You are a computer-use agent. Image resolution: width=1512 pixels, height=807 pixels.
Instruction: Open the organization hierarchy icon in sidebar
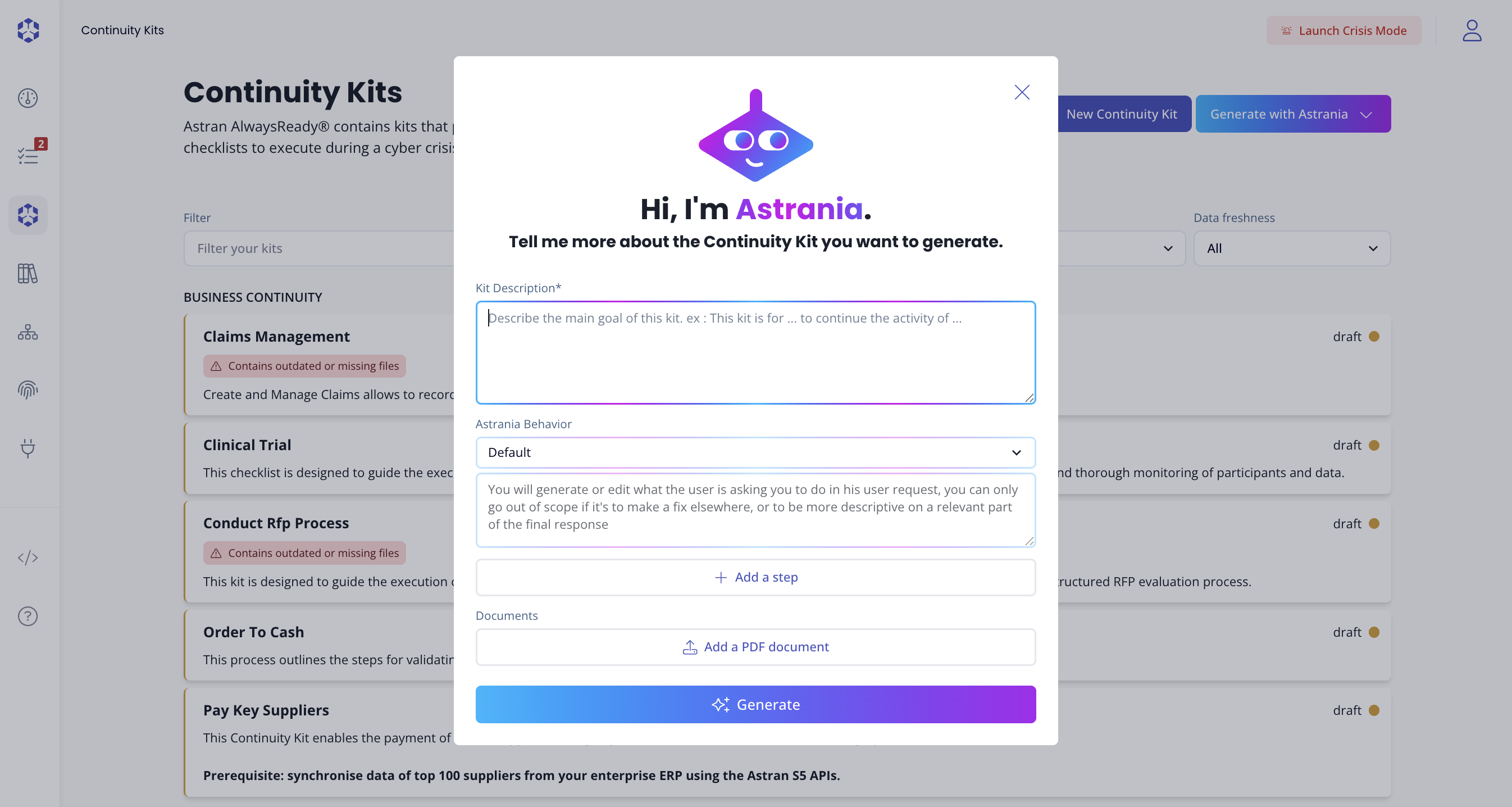[x=28, y=332]
